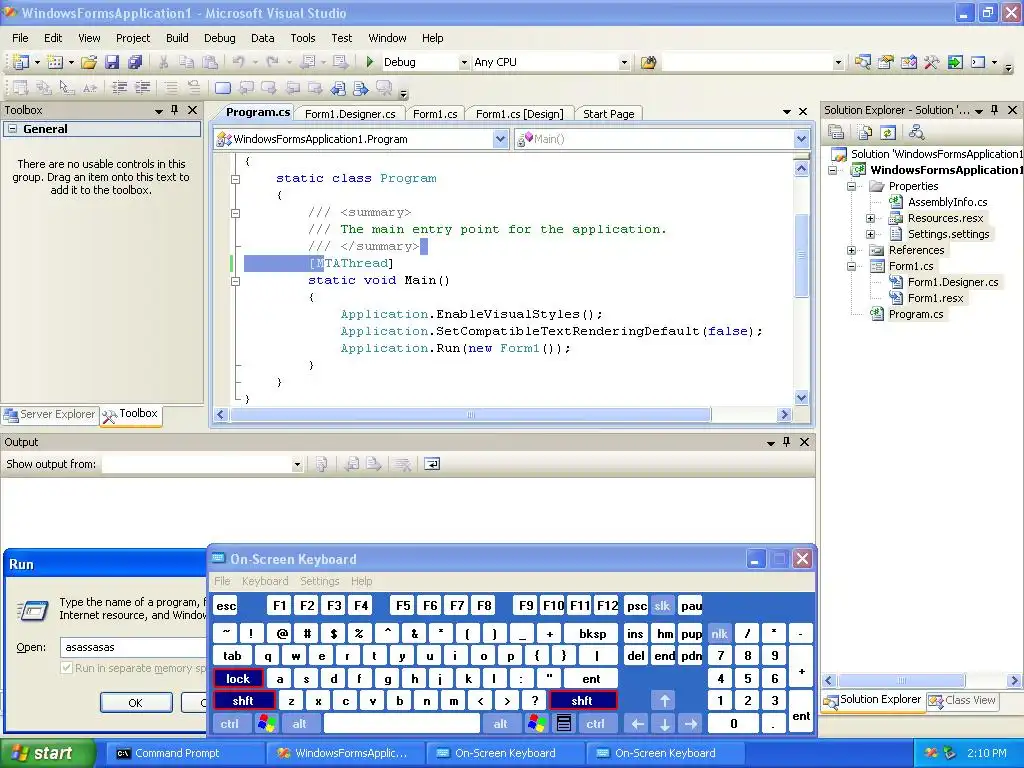Screen dimensions: 1024x768
Task: Open the Build menu
Action: (x=177, y=38)
